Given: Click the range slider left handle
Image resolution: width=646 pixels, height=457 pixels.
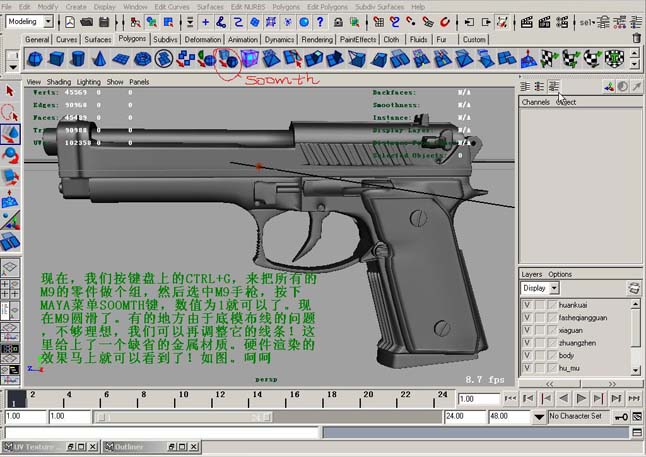Looking at the screenshot, I should 102,417.
